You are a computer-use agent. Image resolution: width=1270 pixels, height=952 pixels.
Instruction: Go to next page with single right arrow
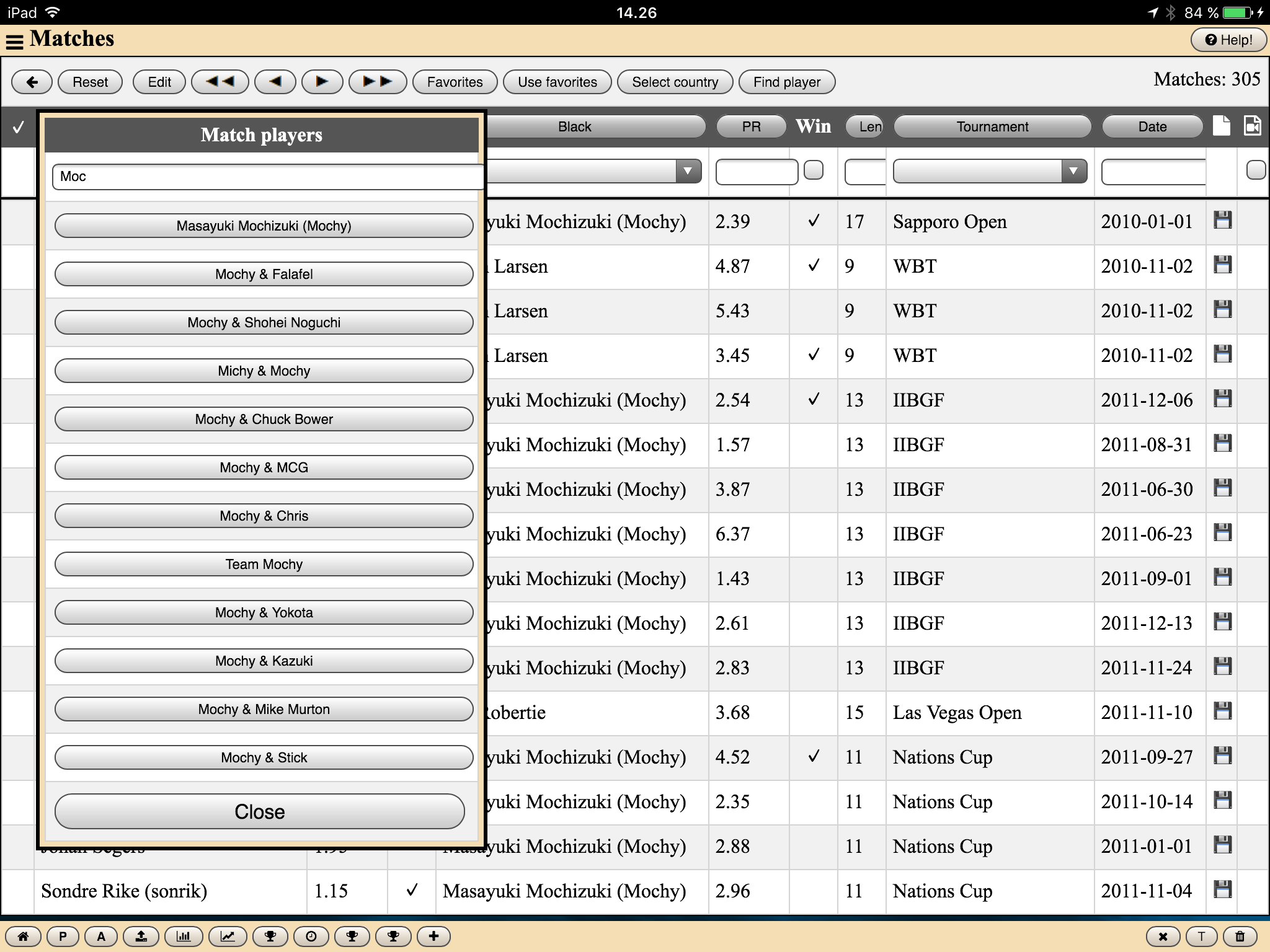coord(322,82)
